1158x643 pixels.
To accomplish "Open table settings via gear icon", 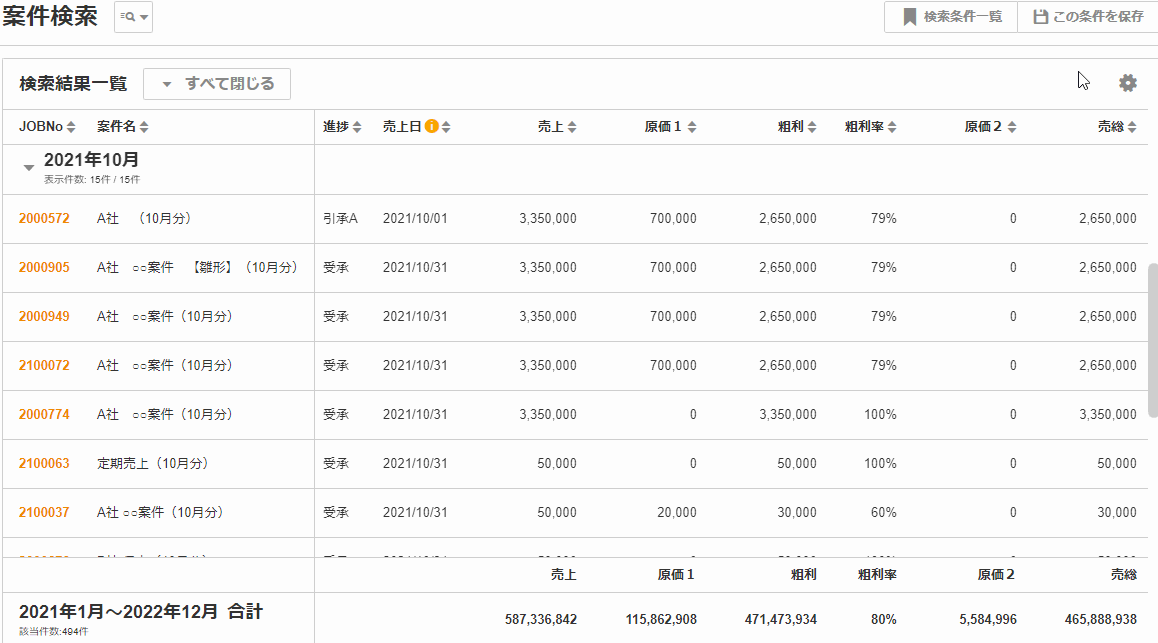I will (1127, 83).
